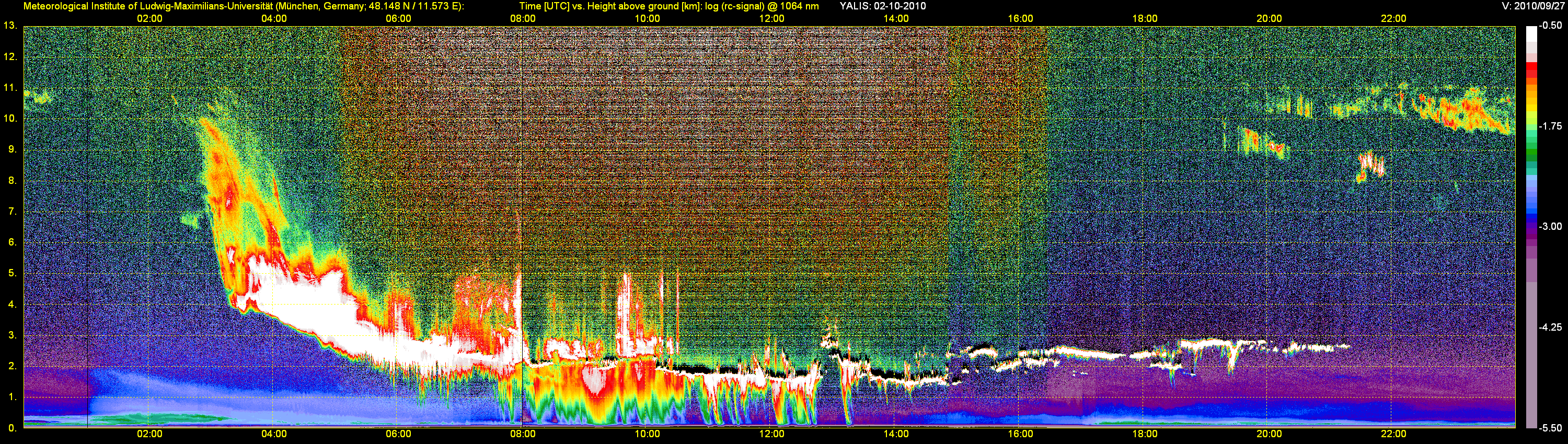
Task: Click the 7. km height axis label
Action: pos(11,212)
